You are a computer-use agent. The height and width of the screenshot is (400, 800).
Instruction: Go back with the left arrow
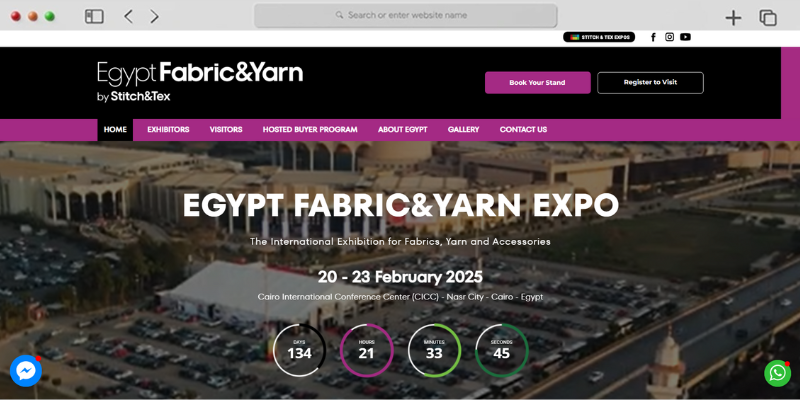click(x=129, y=16)
